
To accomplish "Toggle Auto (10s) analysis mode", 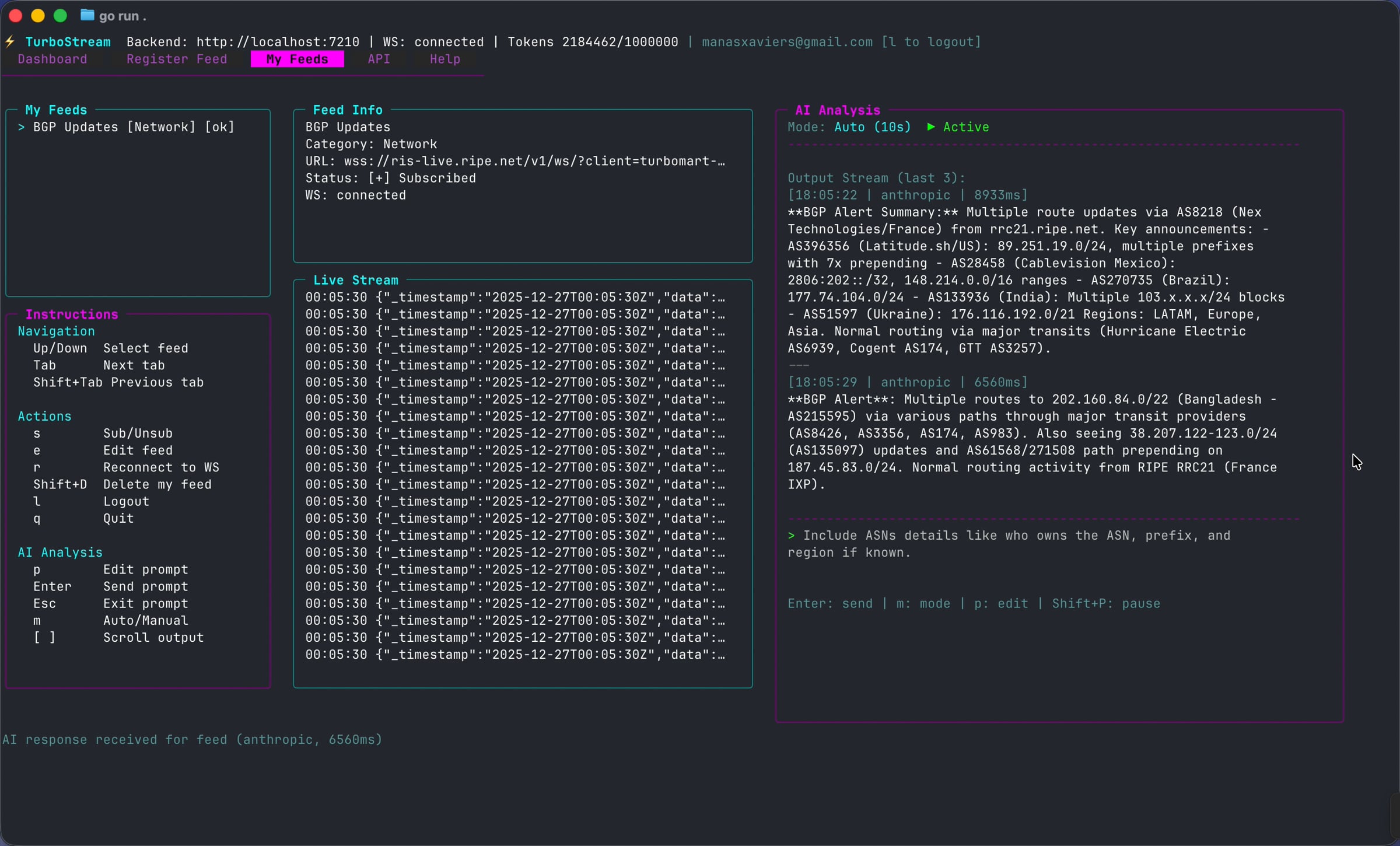I will tap(872, 127).
